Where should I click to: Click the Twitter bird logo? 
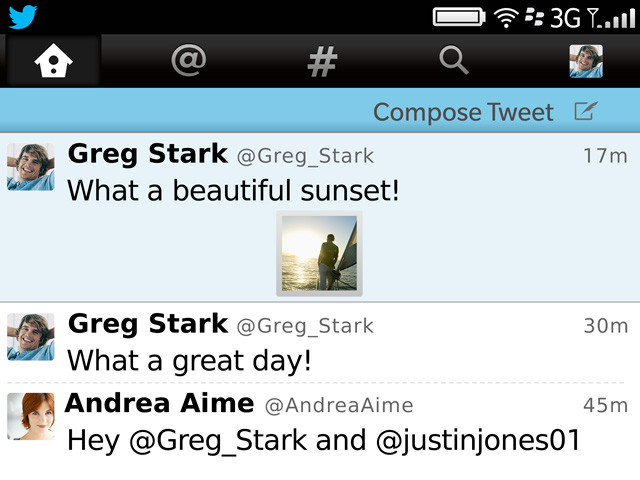pyautogui.click(x=23, y=17)
